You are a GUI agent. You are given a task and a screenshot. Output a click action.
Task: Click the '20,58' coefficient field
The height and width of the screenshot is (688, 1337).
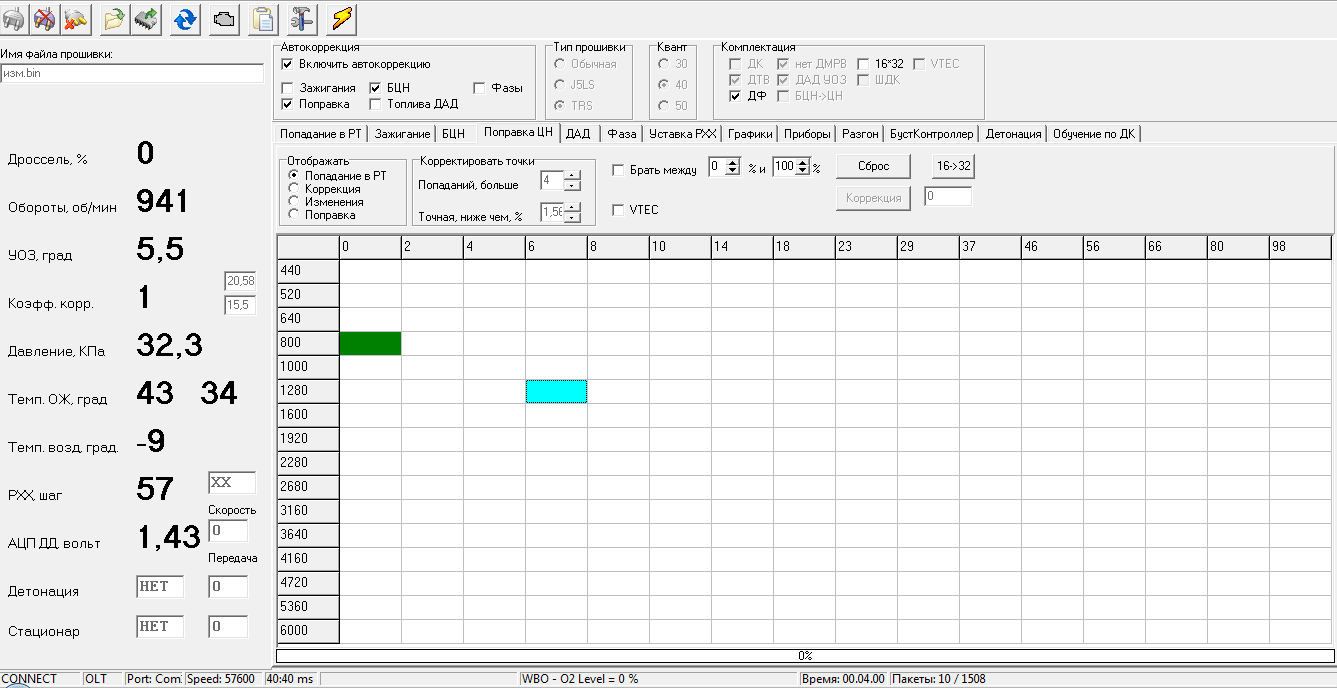click(x=240, y=282)
